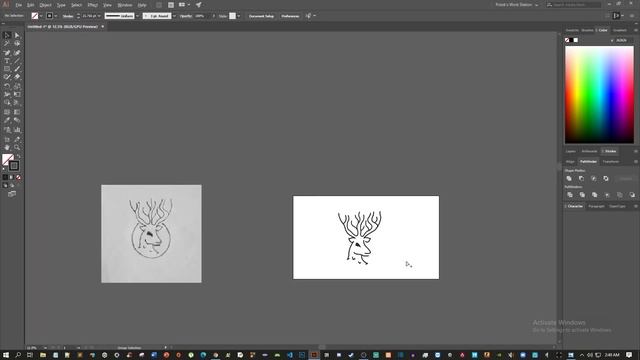Select the Width/Warp tool
640x360 pixels.
7,94
